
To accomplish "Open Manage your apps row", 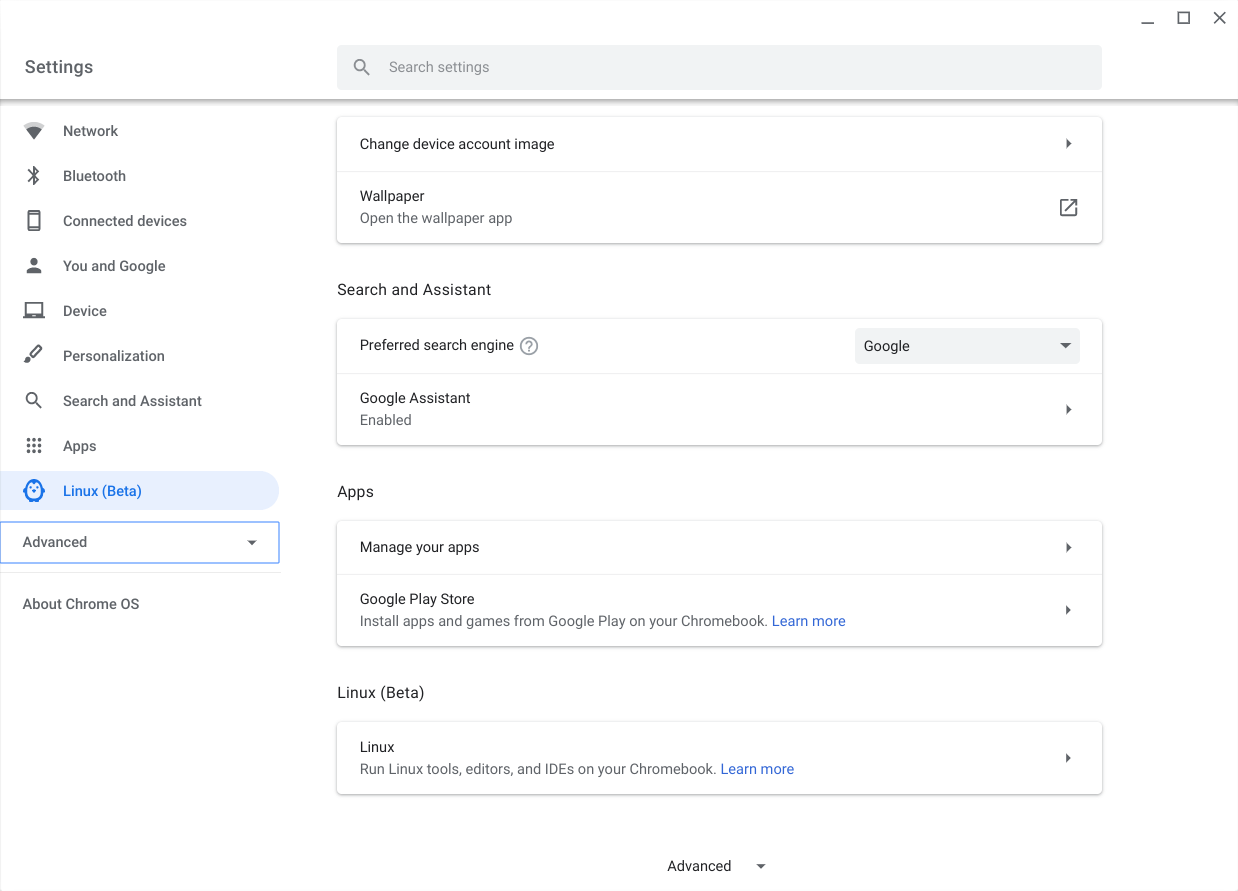I will point(719,547).
